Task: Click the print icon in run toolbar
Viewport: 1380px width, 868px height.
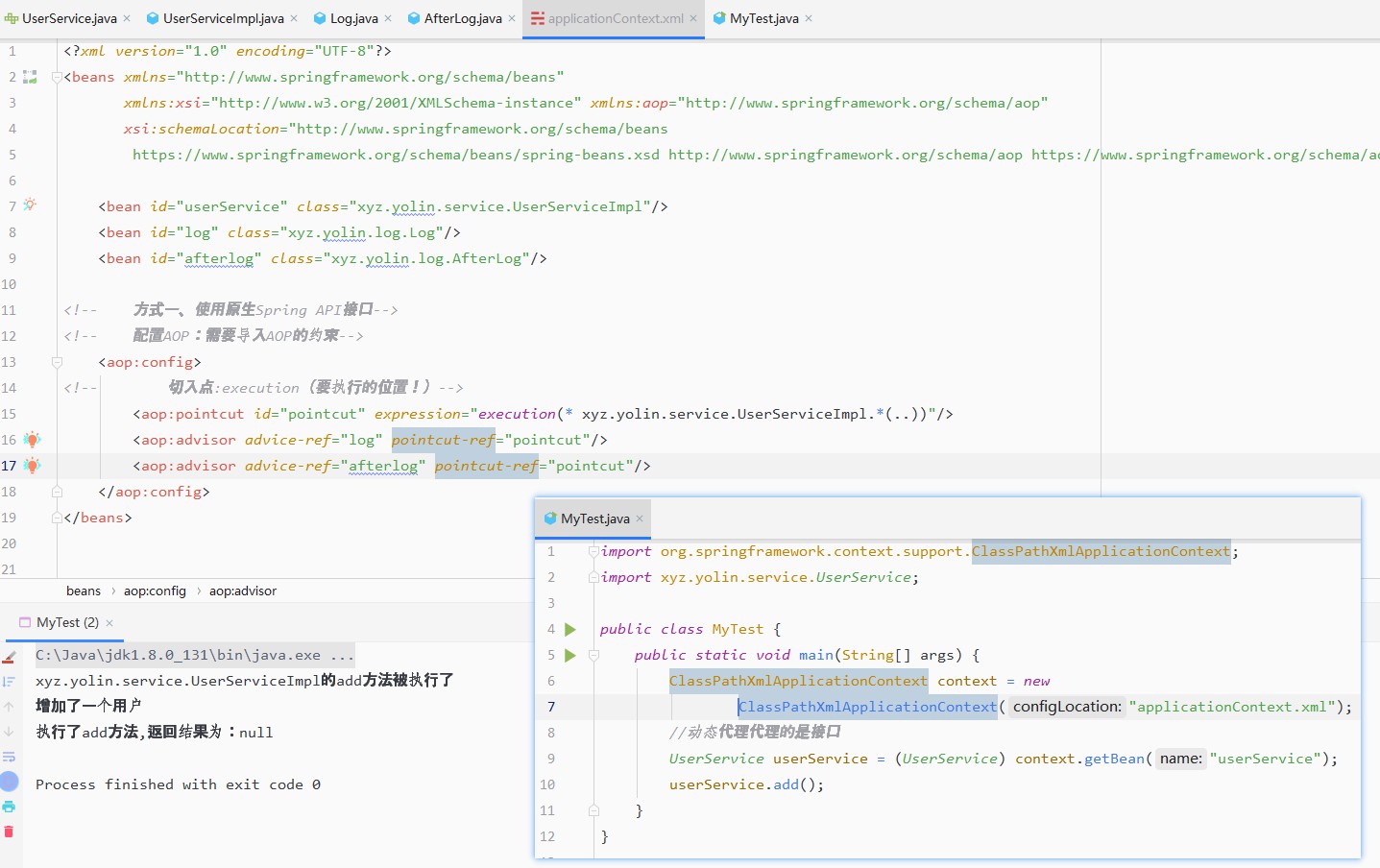Action: [9, 807]
